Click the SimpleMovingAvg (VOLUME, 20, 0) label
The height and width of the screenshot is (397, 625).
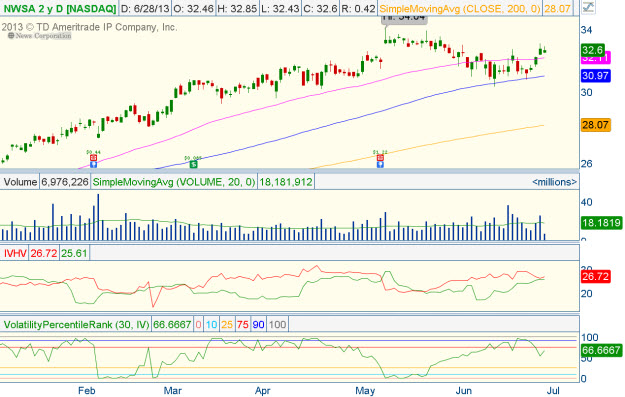tap(174, 182)
